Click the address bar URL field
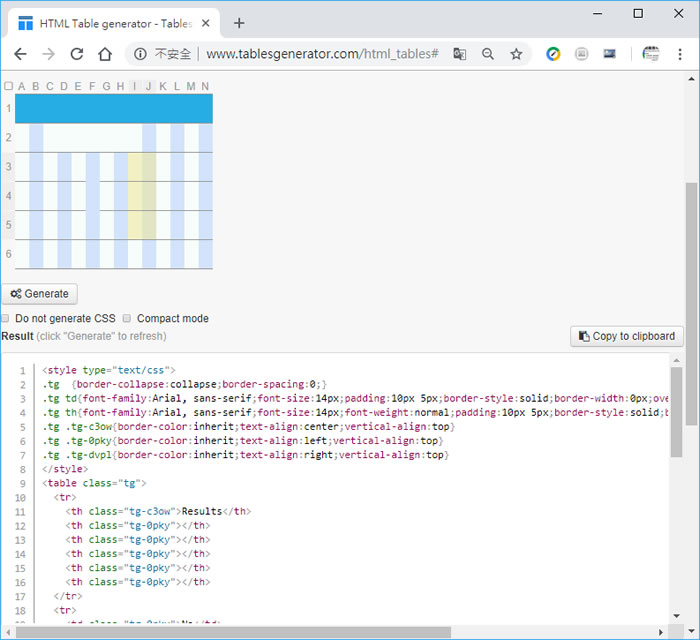This screenshot has width=700, height=640. pos(322,54)
